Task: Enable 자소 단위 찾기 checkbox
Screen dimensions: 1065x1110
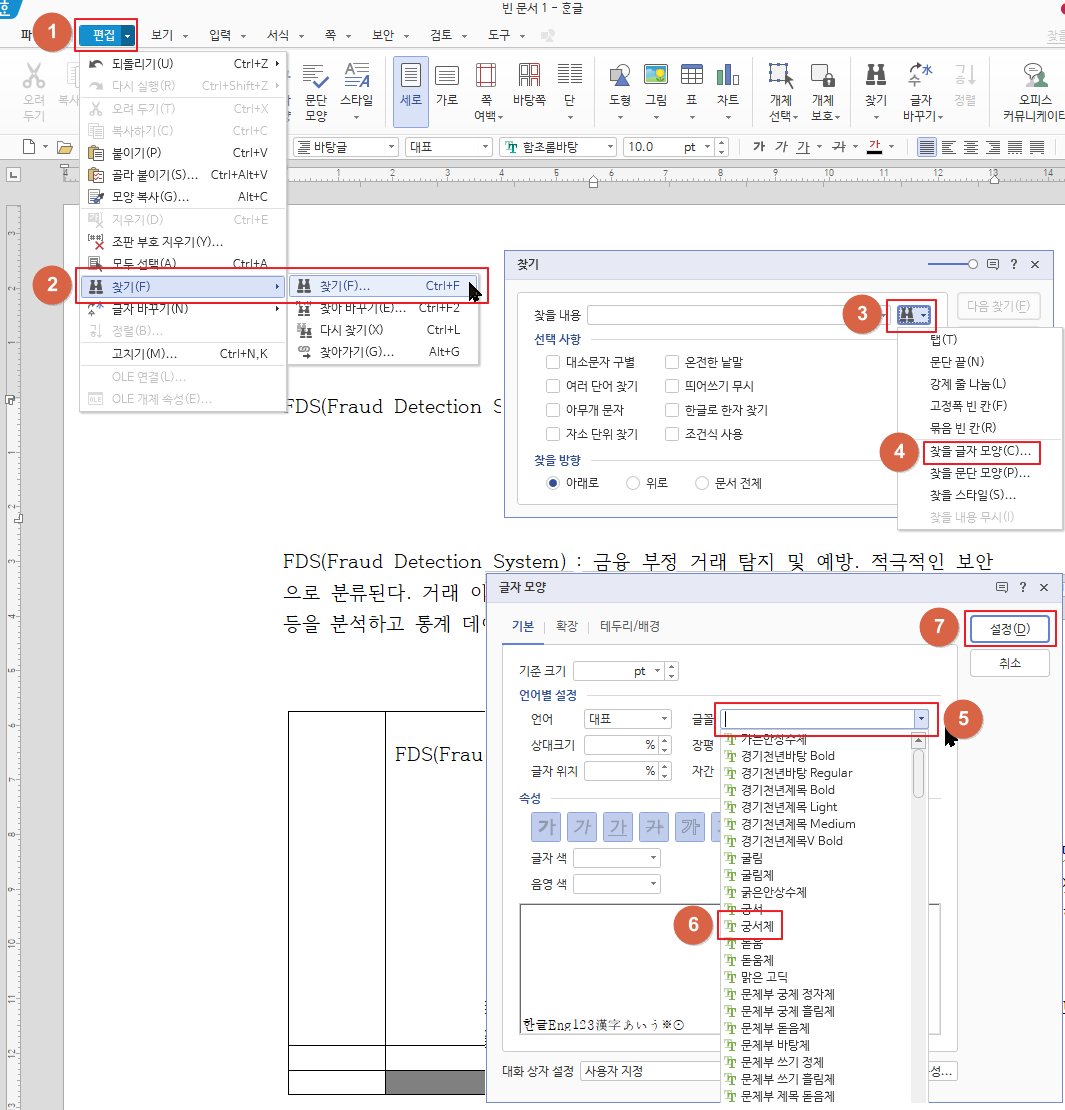Action: coord(553,434)
